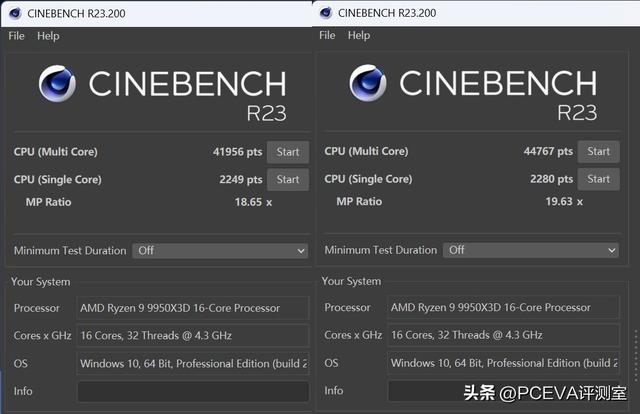
Task: Click the empty Info field in the left window
Action: coord(193,391)
